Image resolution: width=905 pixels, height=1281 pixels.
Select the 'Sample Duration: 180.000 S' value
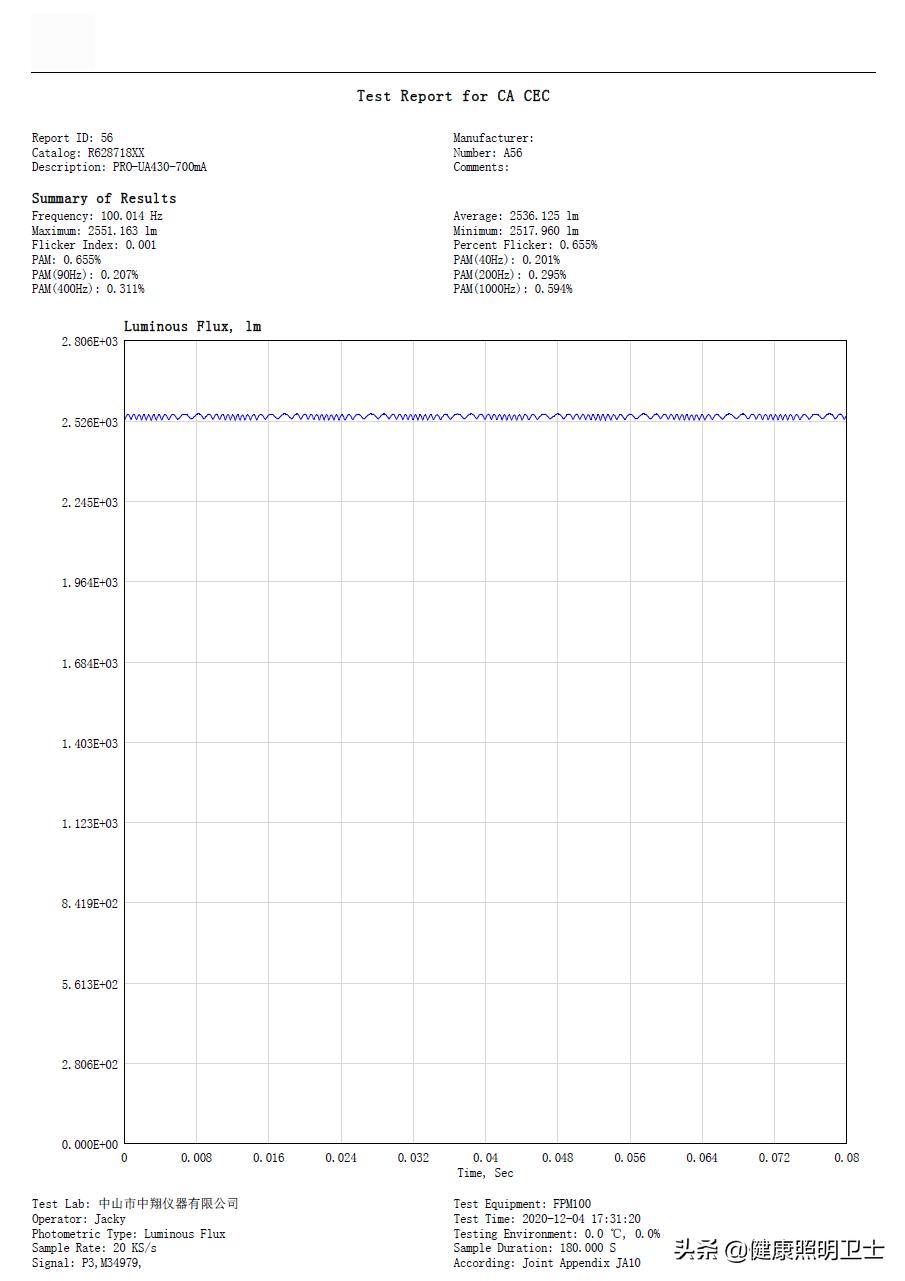tap(535, 1248)
